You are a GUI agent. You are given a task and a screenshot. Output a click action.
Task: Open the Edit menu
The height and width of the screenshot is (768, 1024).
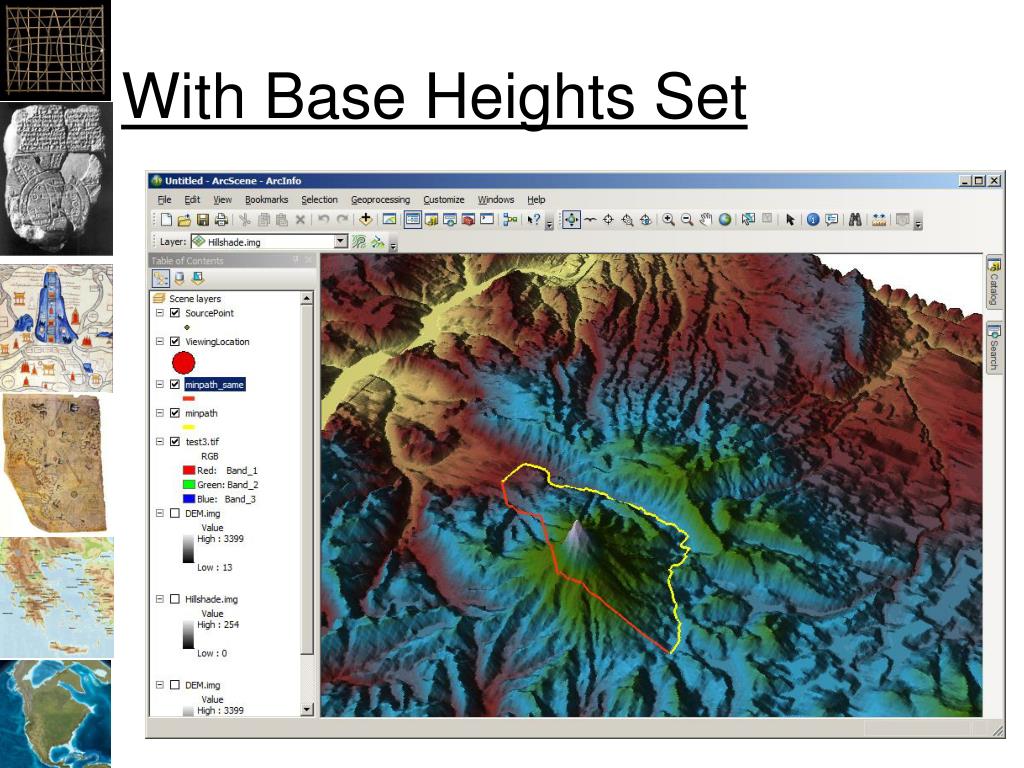pyautogui.click(x=192, y=199)
